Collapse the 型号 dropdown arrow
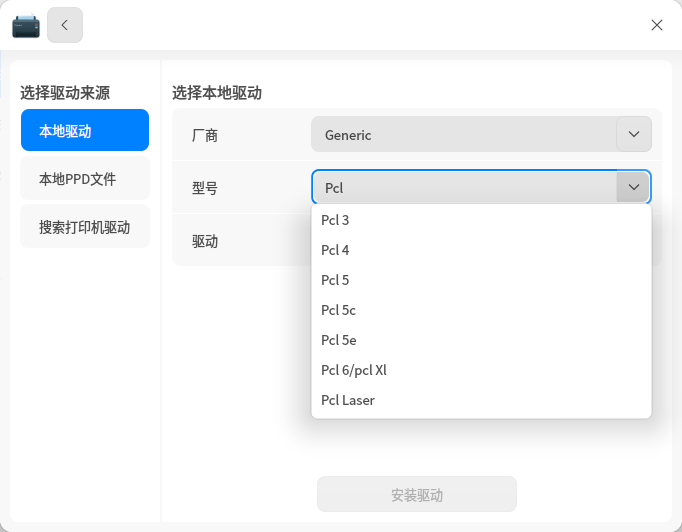This screenshot has height=532, width=682. click(x=633, y=187)
